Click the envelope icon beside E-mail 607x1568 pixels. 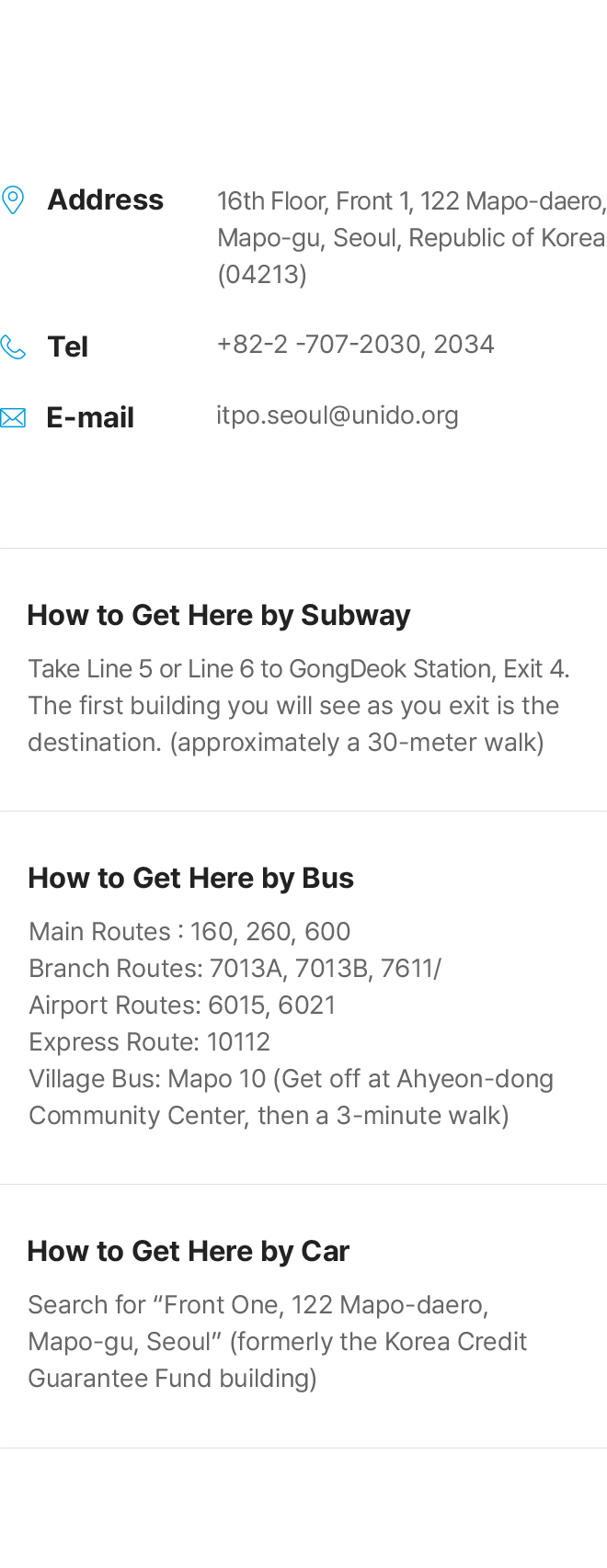[x=13, y=418]
